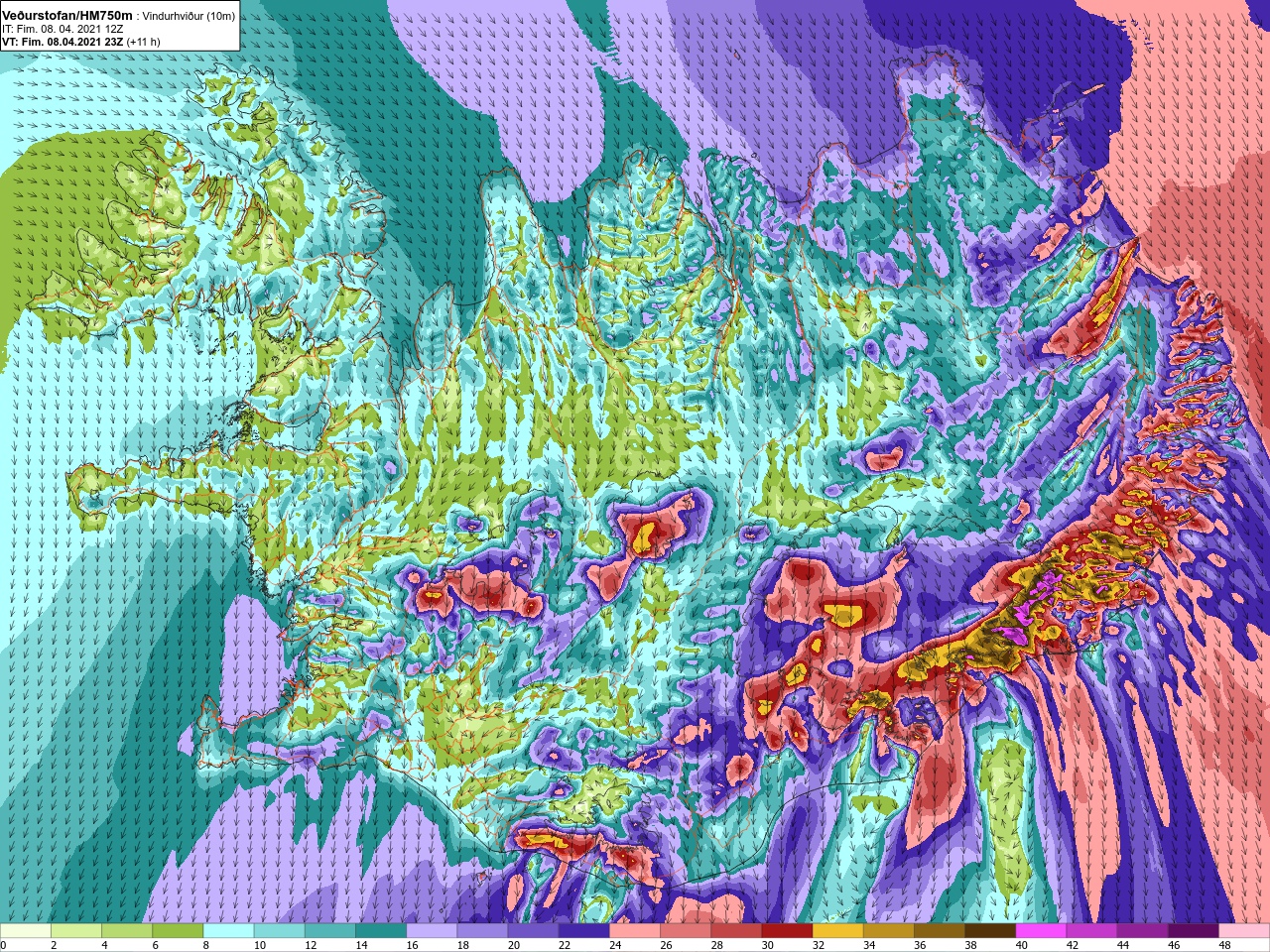The width and height of the screenshot is (1270, 952).
Task: Click the pale yellow 0–2 legend swatch
Action: [x=25, y=931]
